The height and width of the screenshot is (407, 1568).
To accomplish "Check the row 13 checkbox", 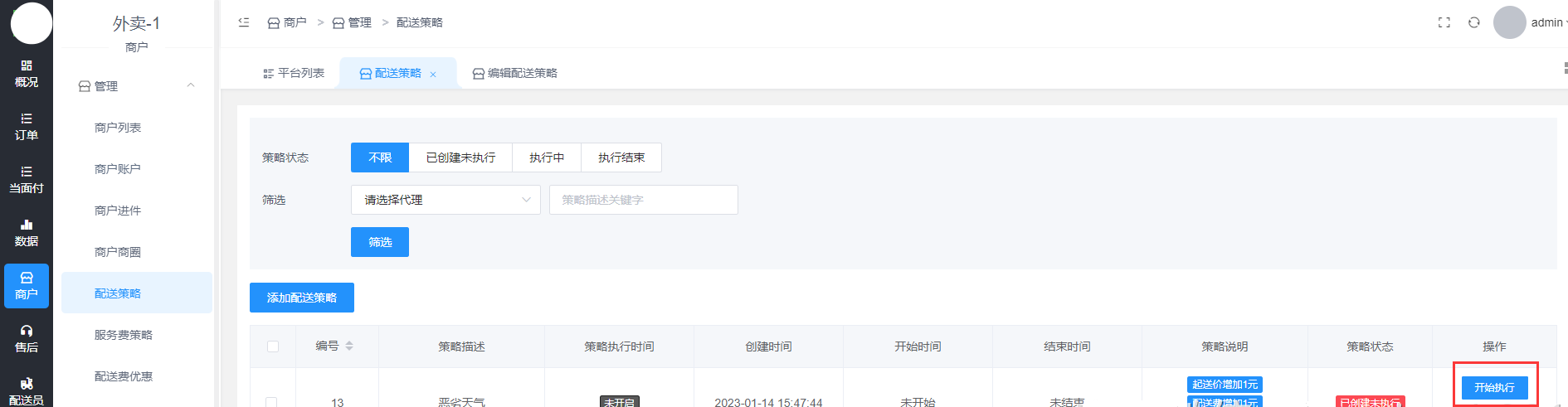I will pyautogui.click(x=271, y=402).
